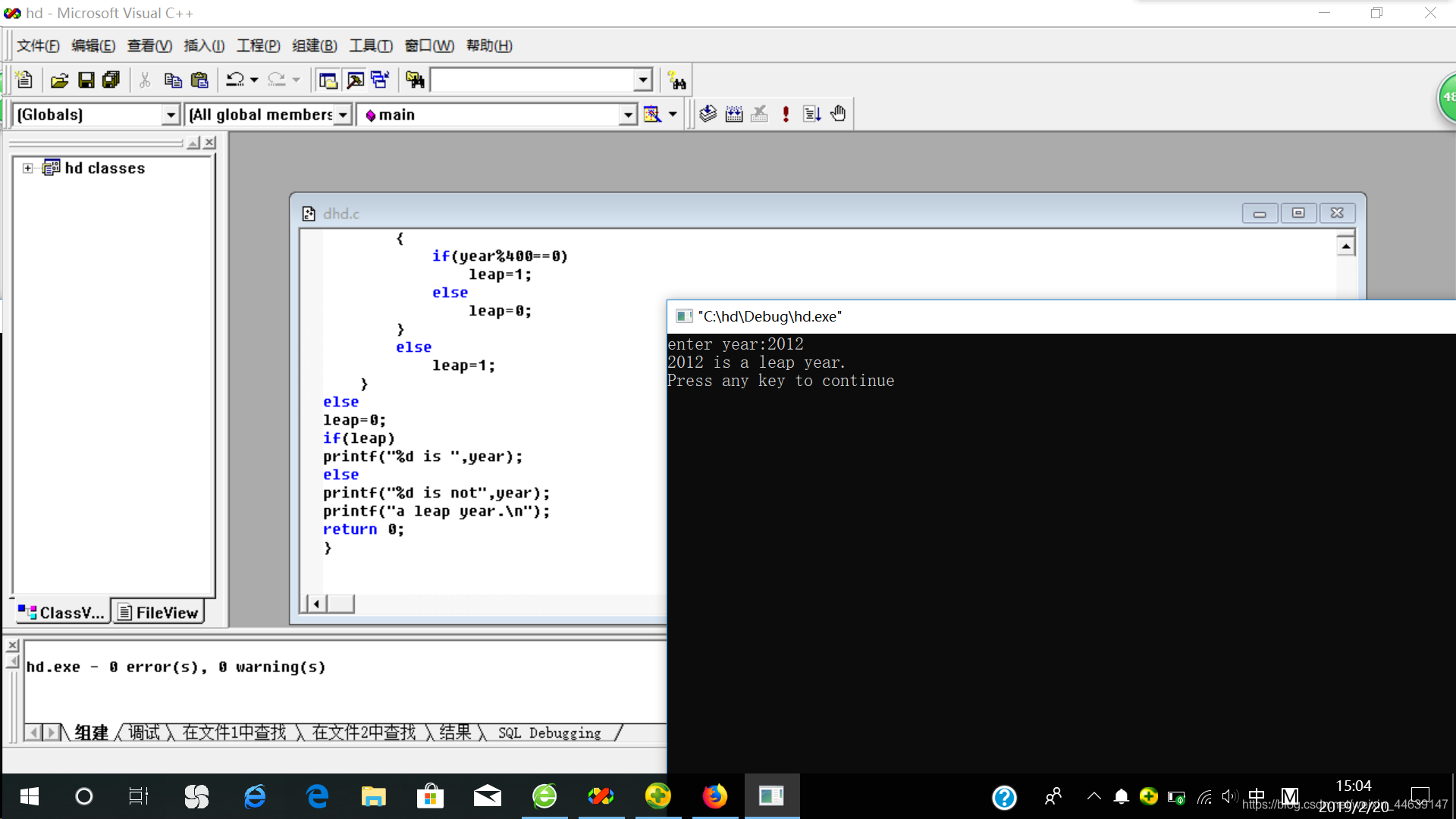
Task: Click the Compile icon
Action: tap(708, 114)
